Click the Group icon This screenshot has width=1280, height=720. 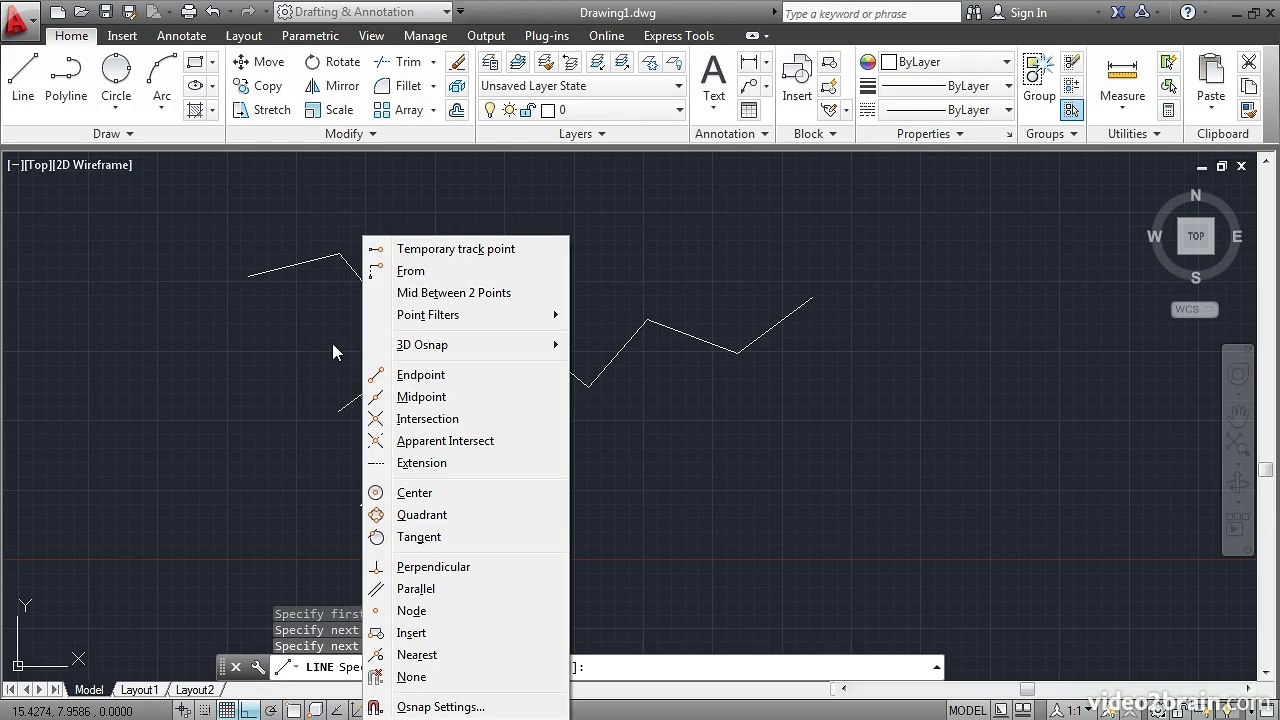1039,78
